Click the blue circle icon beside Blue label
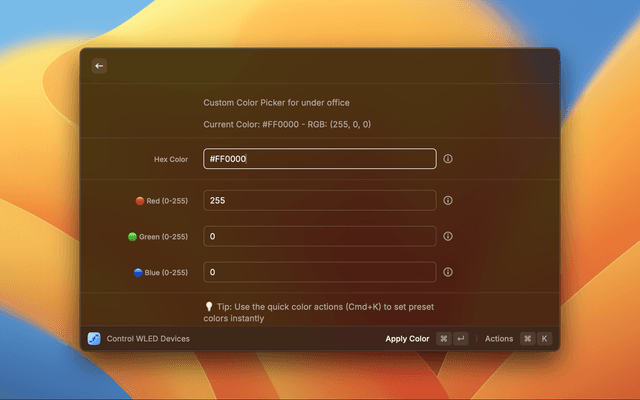The image size is (640, 400). tap(138, 272)
